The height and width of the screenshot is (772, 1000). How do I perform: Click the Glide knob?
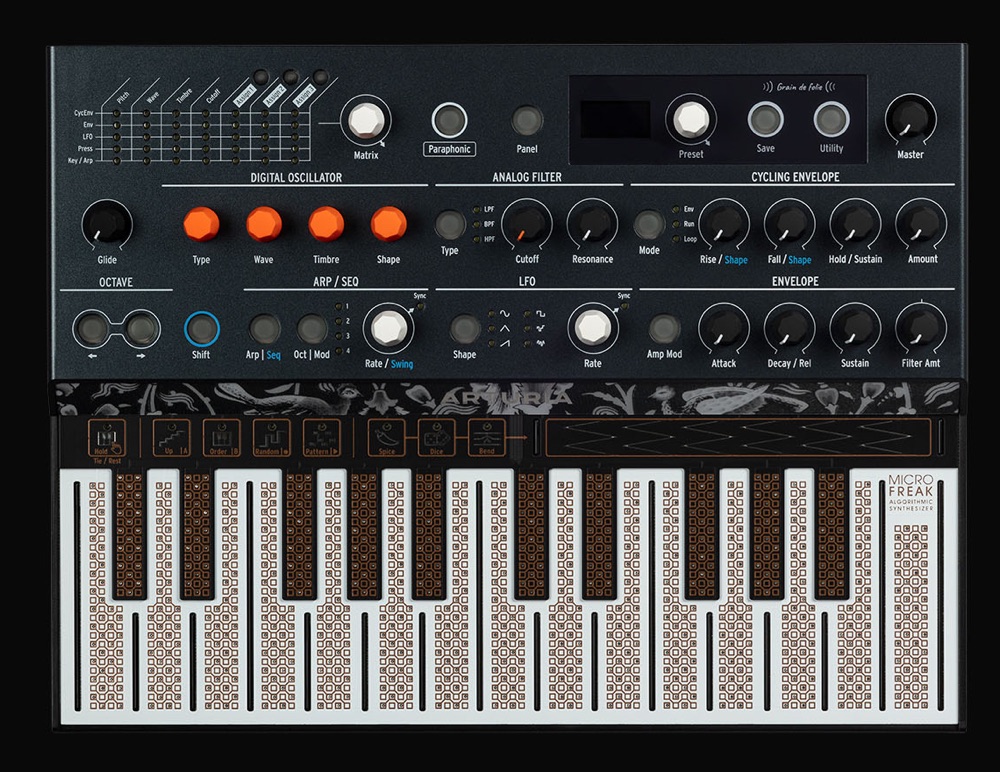pos(107,225)
